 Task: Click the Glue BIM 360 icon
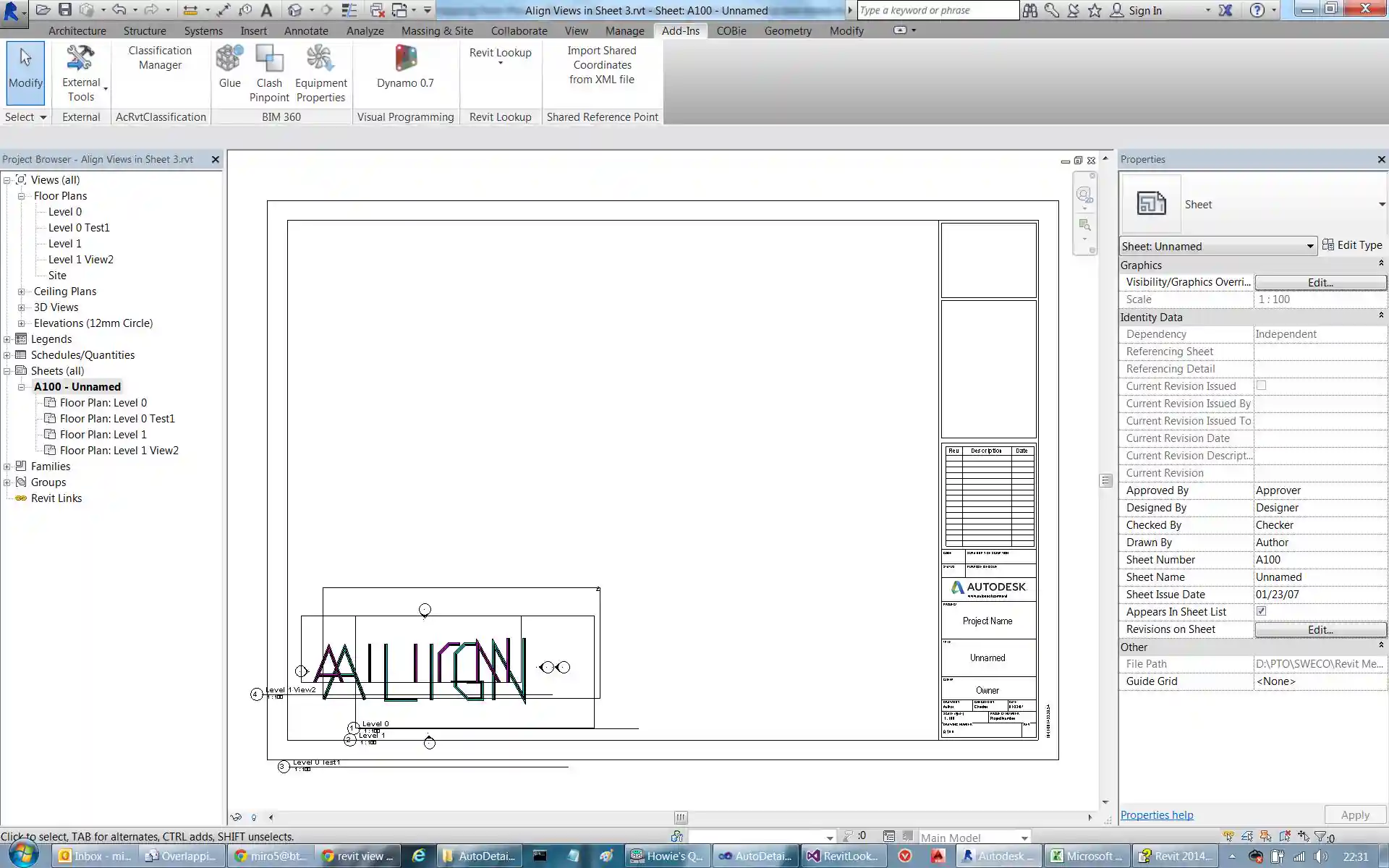(229, 60)
